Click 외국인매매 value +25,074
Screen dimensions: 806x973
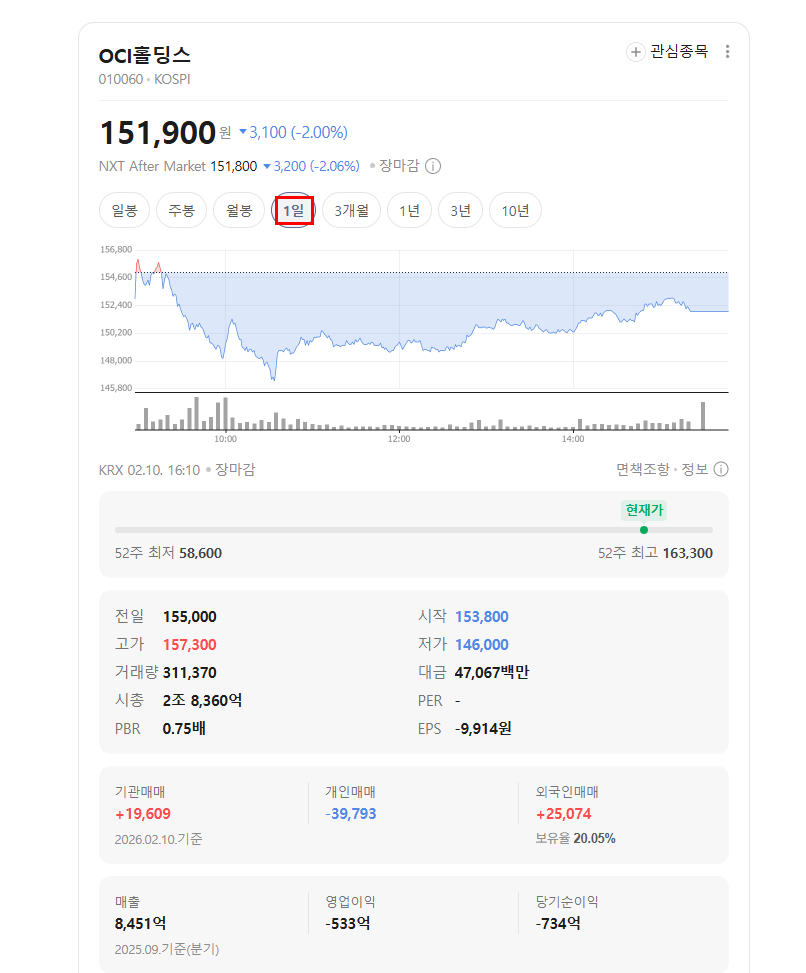point(563,814)
